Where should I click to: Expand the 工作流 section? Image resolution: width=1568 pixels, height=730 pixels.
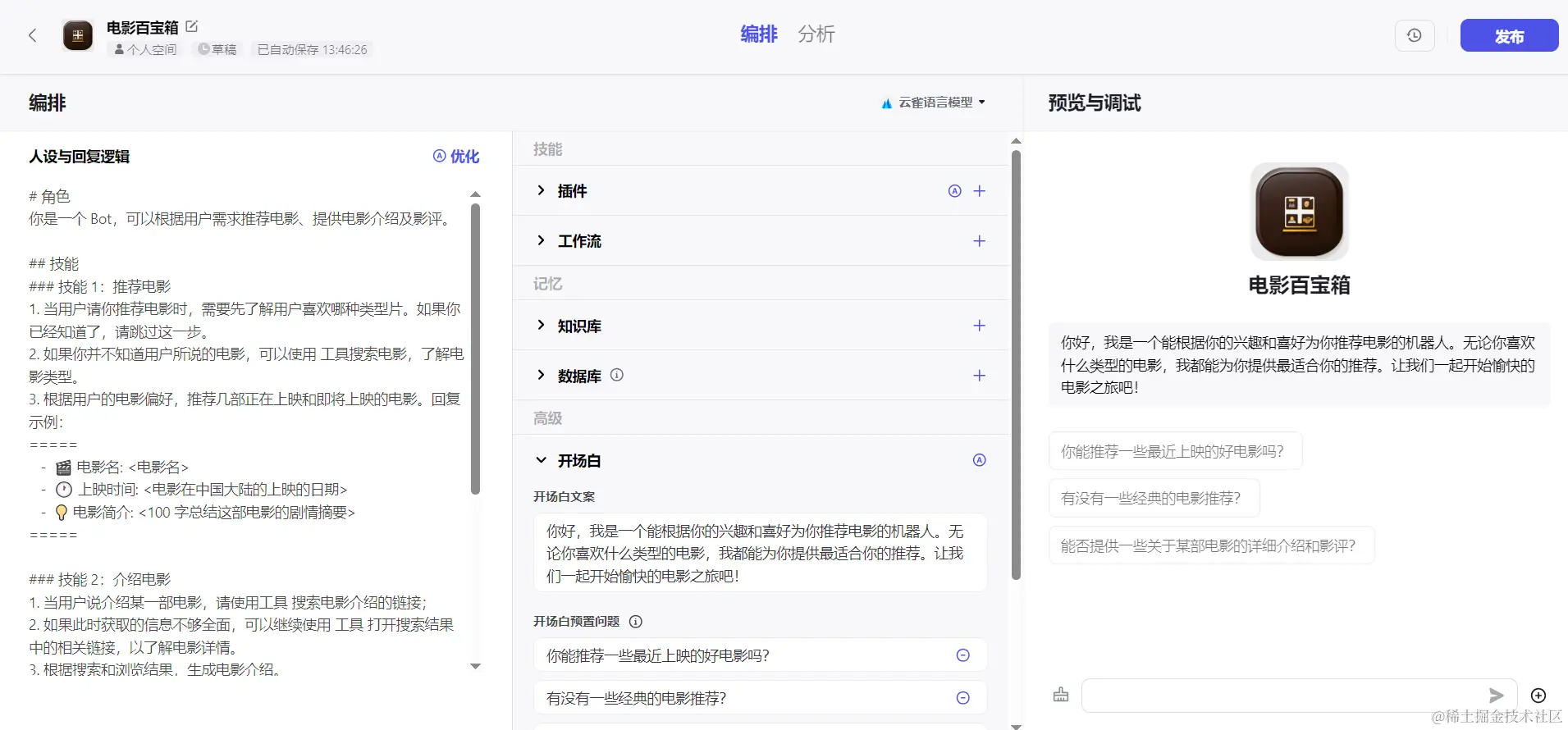[541, 240]
